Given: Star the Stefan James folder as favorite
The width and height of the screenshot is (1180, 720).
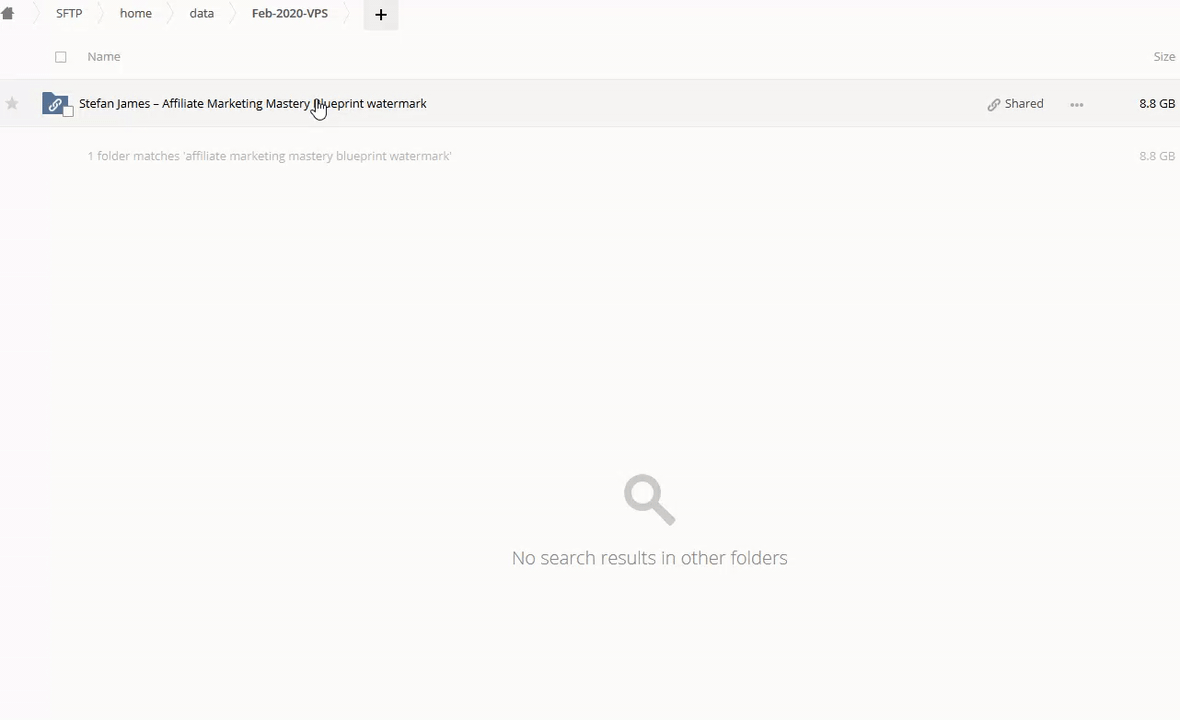Looking at the screenshot, I should [x=12, y=104].
